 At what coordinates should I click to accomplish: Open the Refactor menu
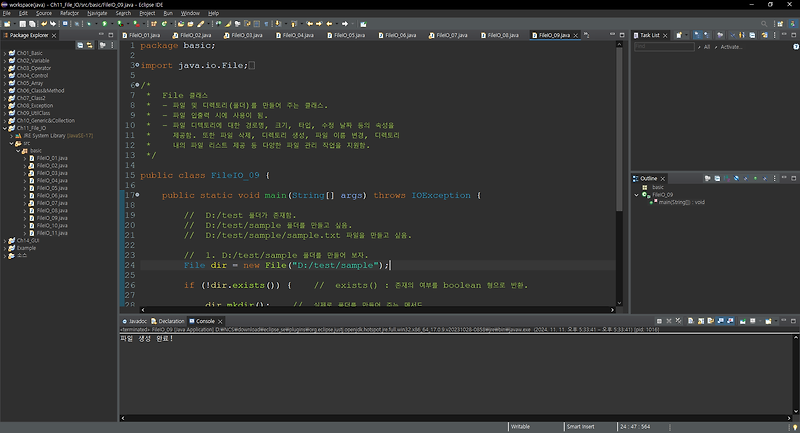69,13
